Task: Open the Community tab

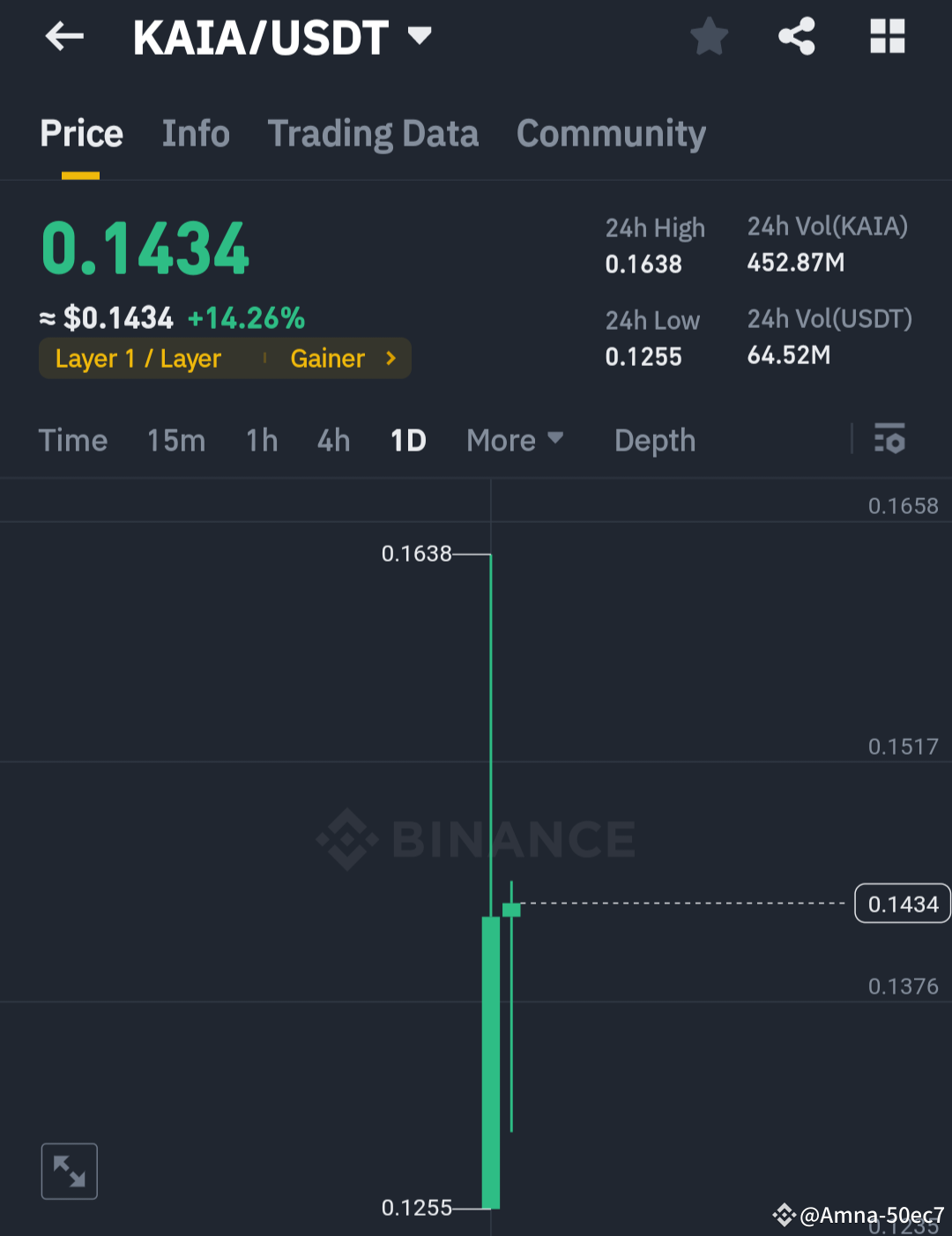Action: 611,134
